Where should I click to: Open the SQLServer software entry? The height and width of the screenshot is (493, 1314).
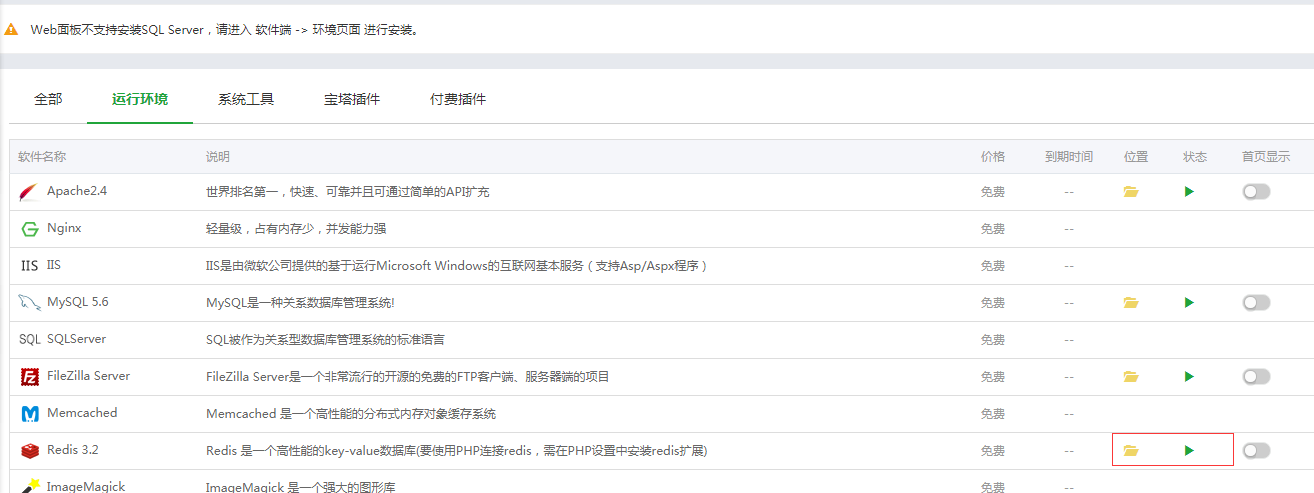click(76, 339)
